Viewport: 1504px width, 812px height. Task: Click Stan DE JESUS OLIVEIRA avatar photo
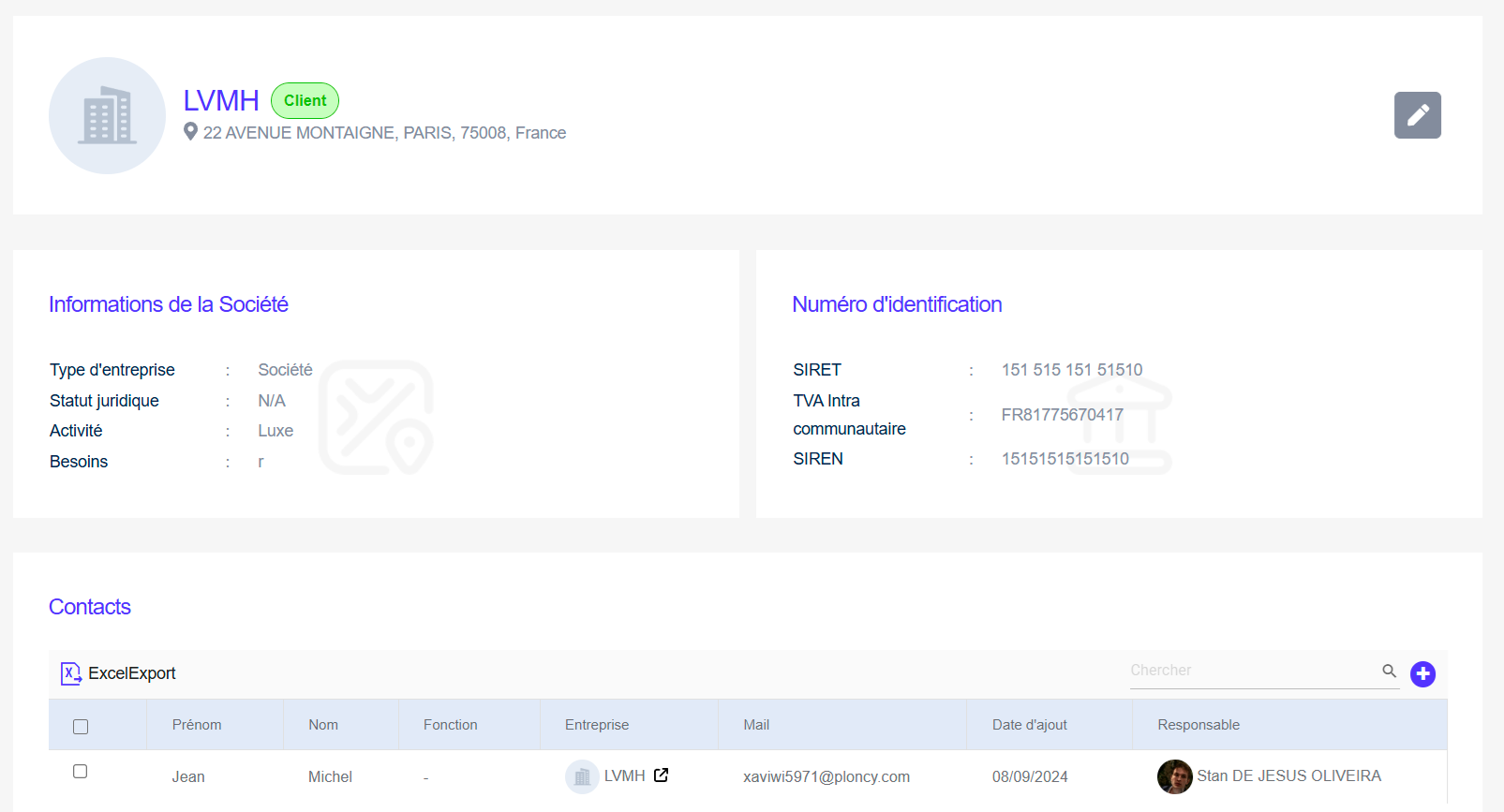[x=1174, y=776]
